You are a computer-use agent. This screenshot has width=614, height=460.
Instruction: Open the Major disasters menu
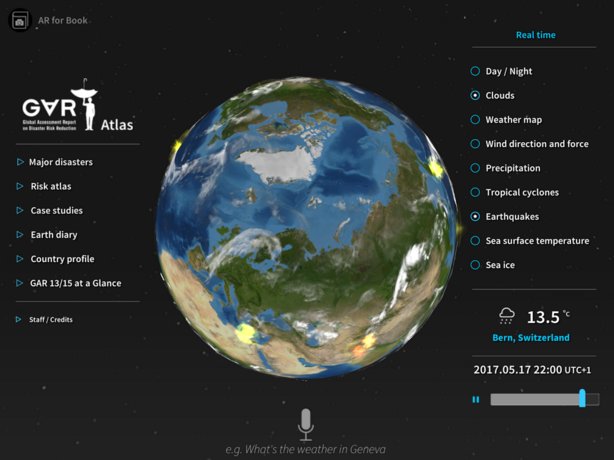click(x=61, y=162)
